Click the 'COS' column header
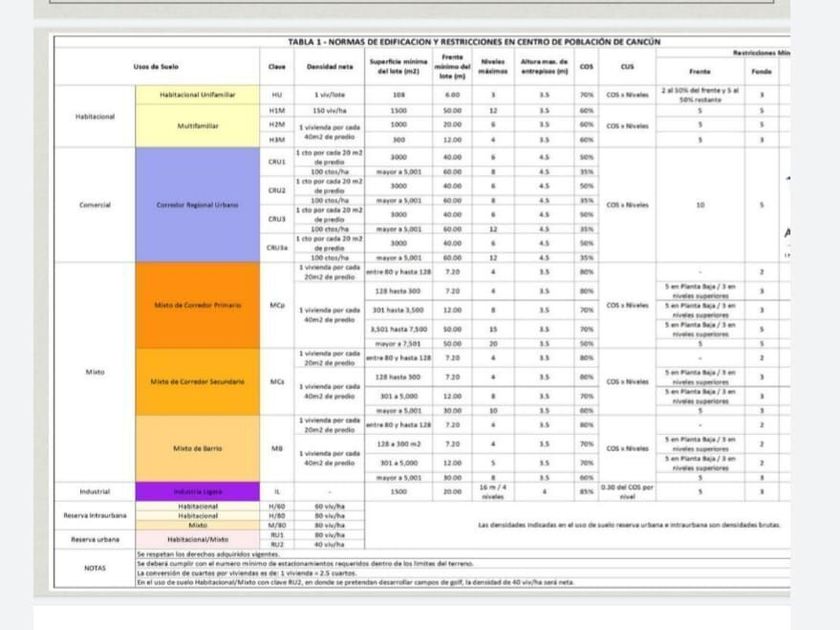Viewport: 840px width, 630px height. 587,66
